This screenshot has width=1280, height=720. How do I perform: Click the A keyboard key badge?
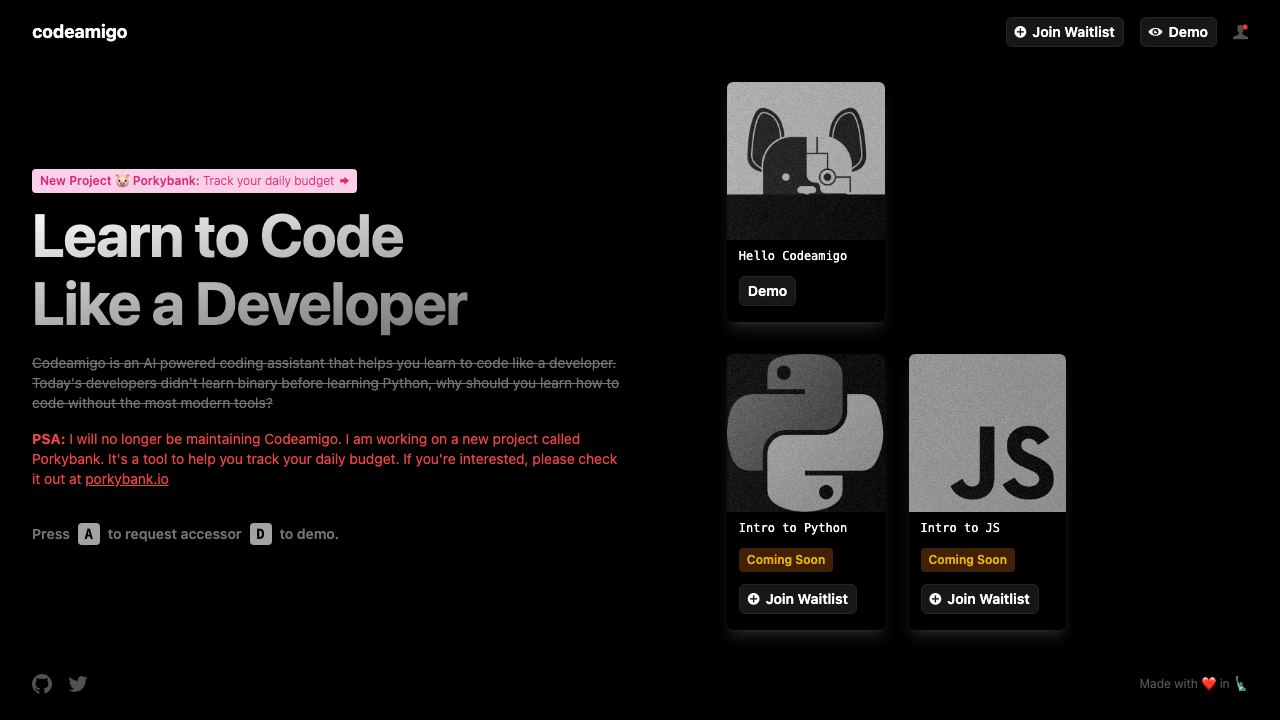point(89,534)
